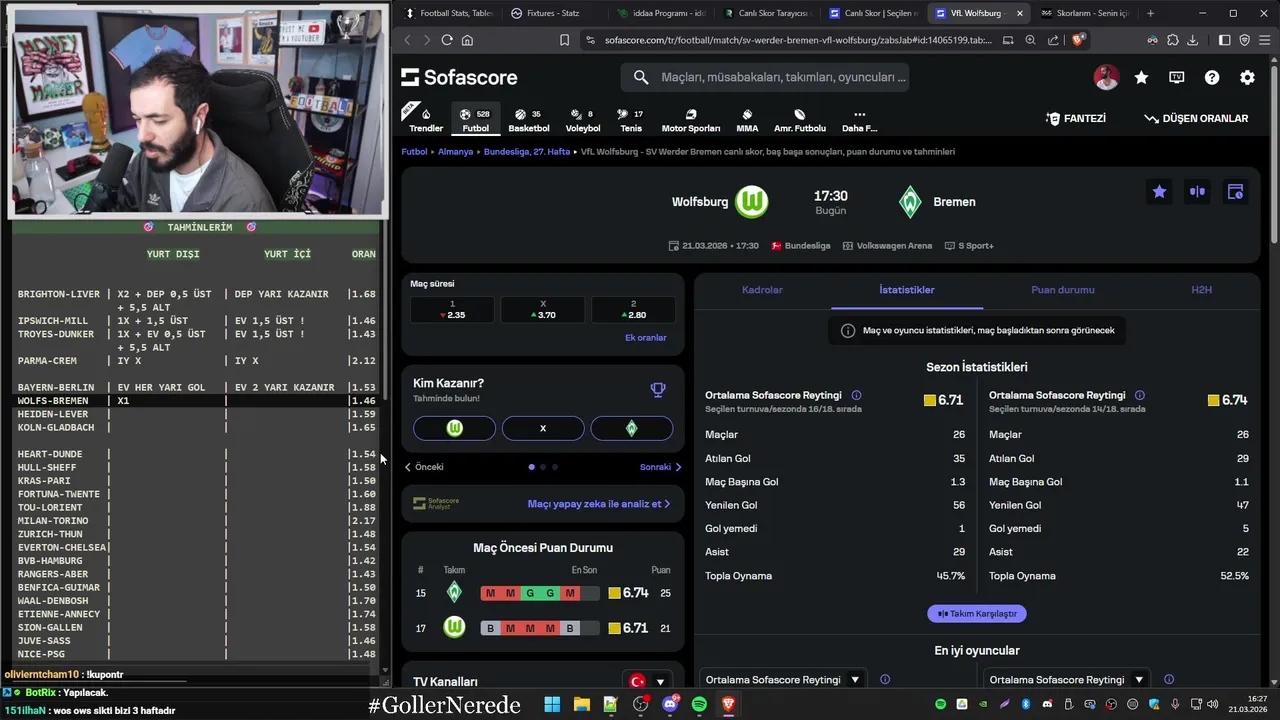Bookmark this page in address bar
This screenshot has width=1280, height=720.
point(564,40)
